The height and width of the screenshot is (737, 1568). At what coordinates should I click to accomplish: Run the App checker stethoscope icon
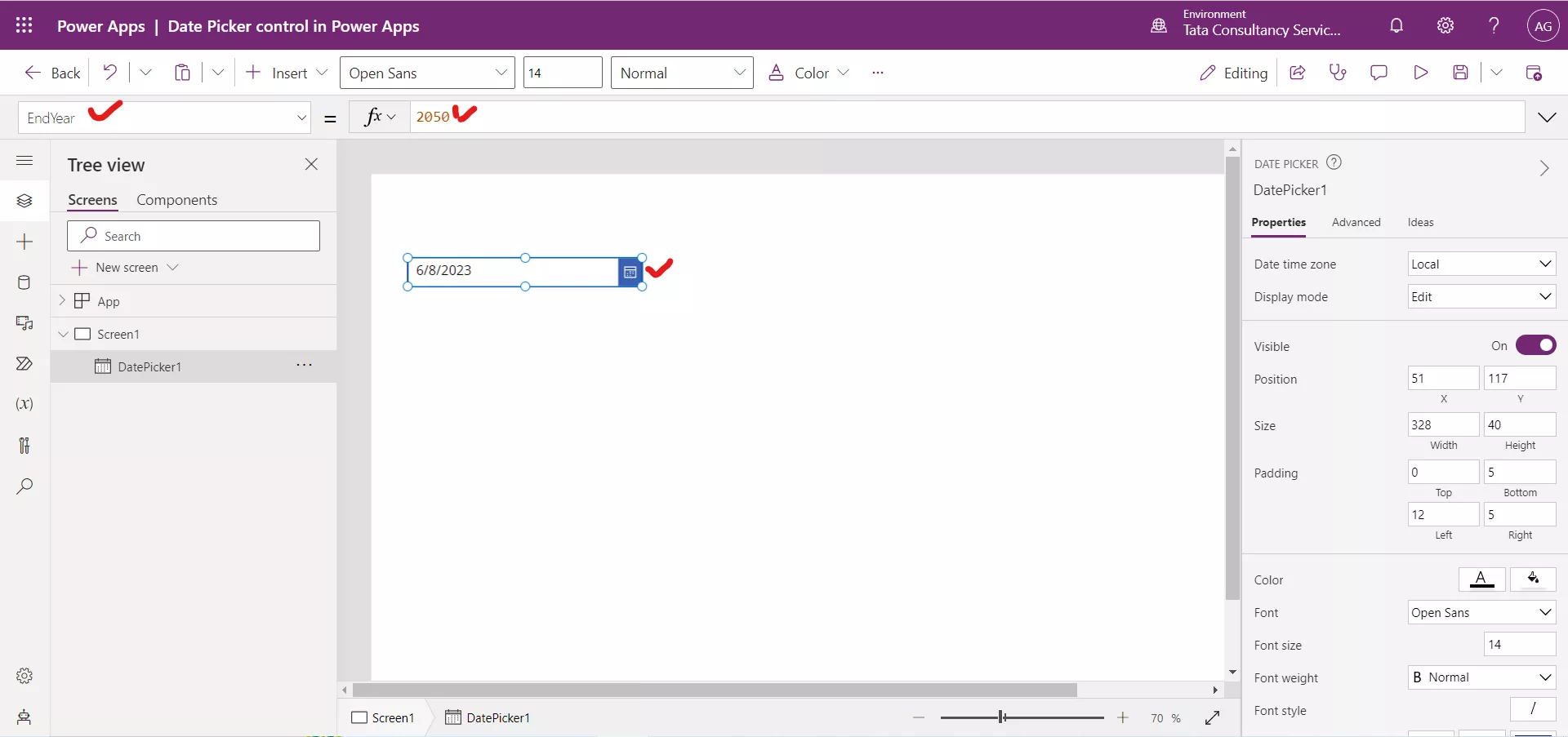1338,73
